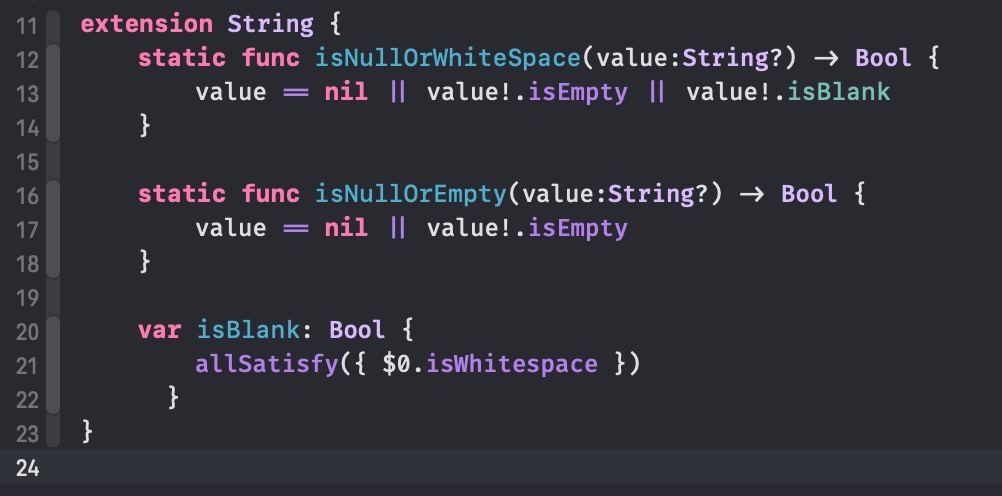Fold isNullOrEmpty function via the folding ribbon

pyautogui.click(x=53, y=228)
